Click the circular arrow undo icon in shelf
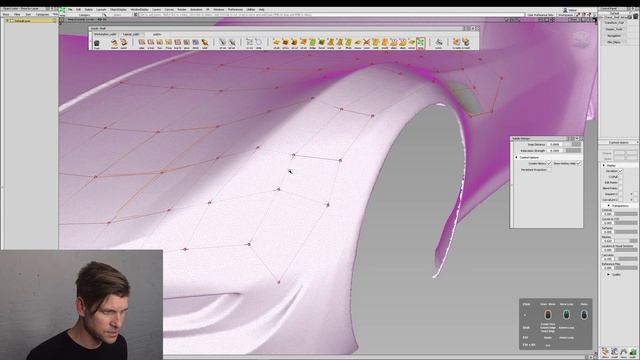 [258, 42]
